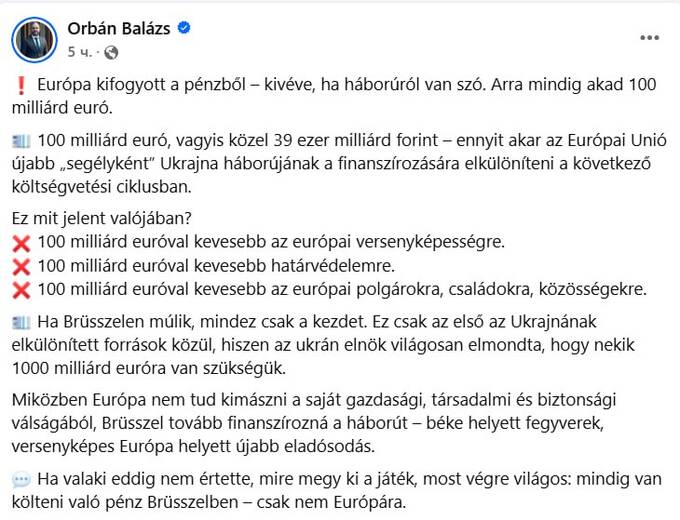Click the question "Ez mit jelent valójában?"
The image size is (680, 520).
tap(101, 218)
